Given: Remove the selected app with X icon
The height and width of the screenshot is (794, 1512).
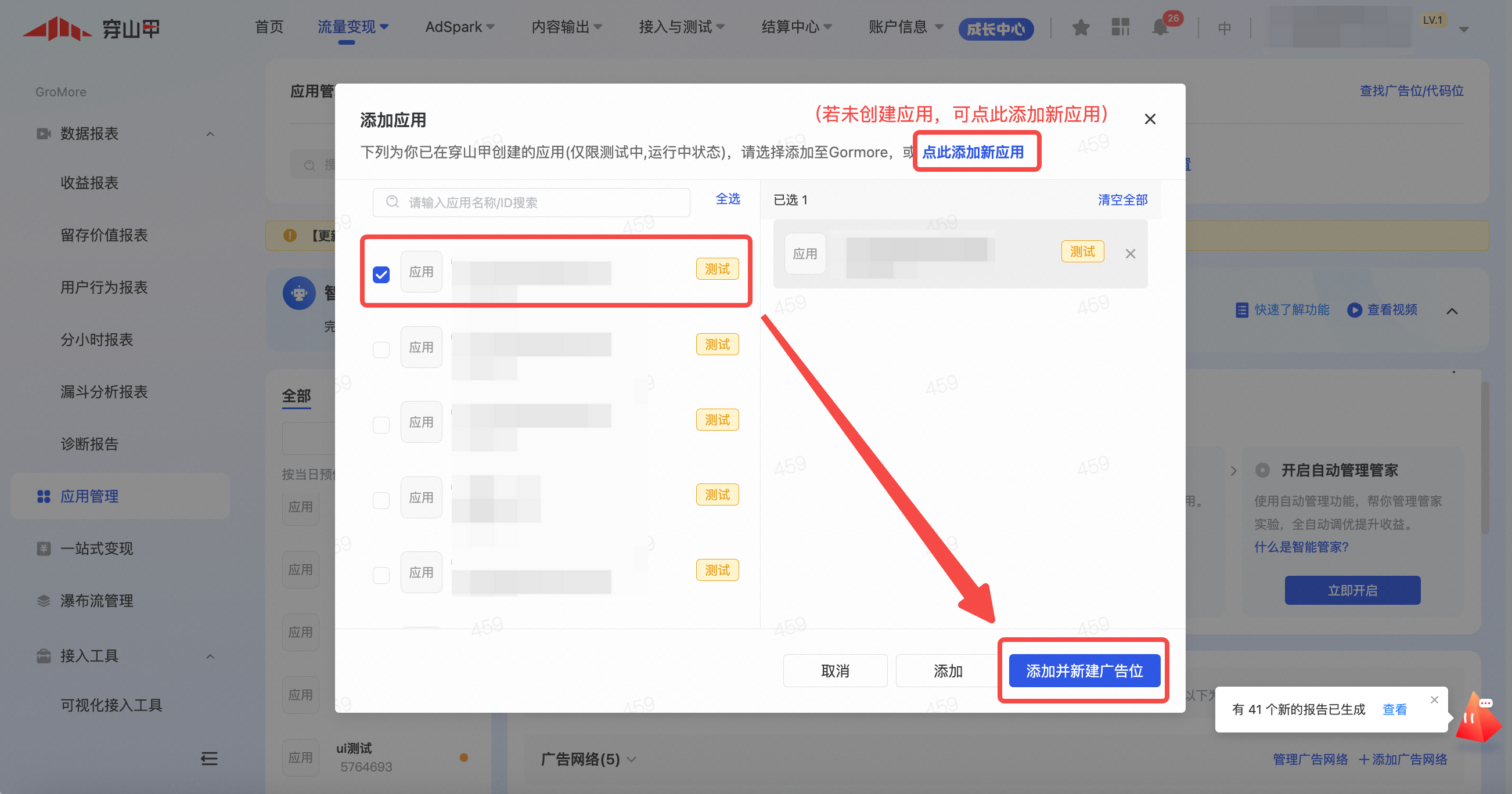Looking at the screenshot, I should click(1130, 254).
